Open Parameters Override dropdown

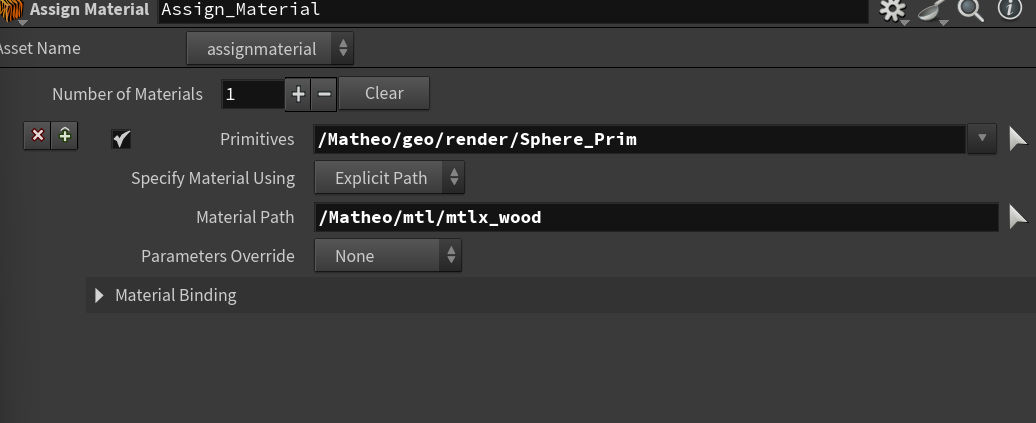click(388, 256)
